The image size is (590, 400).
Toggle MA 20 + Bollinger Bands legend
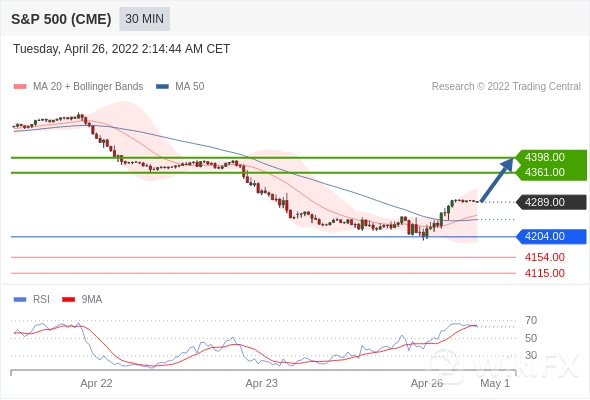78,87
